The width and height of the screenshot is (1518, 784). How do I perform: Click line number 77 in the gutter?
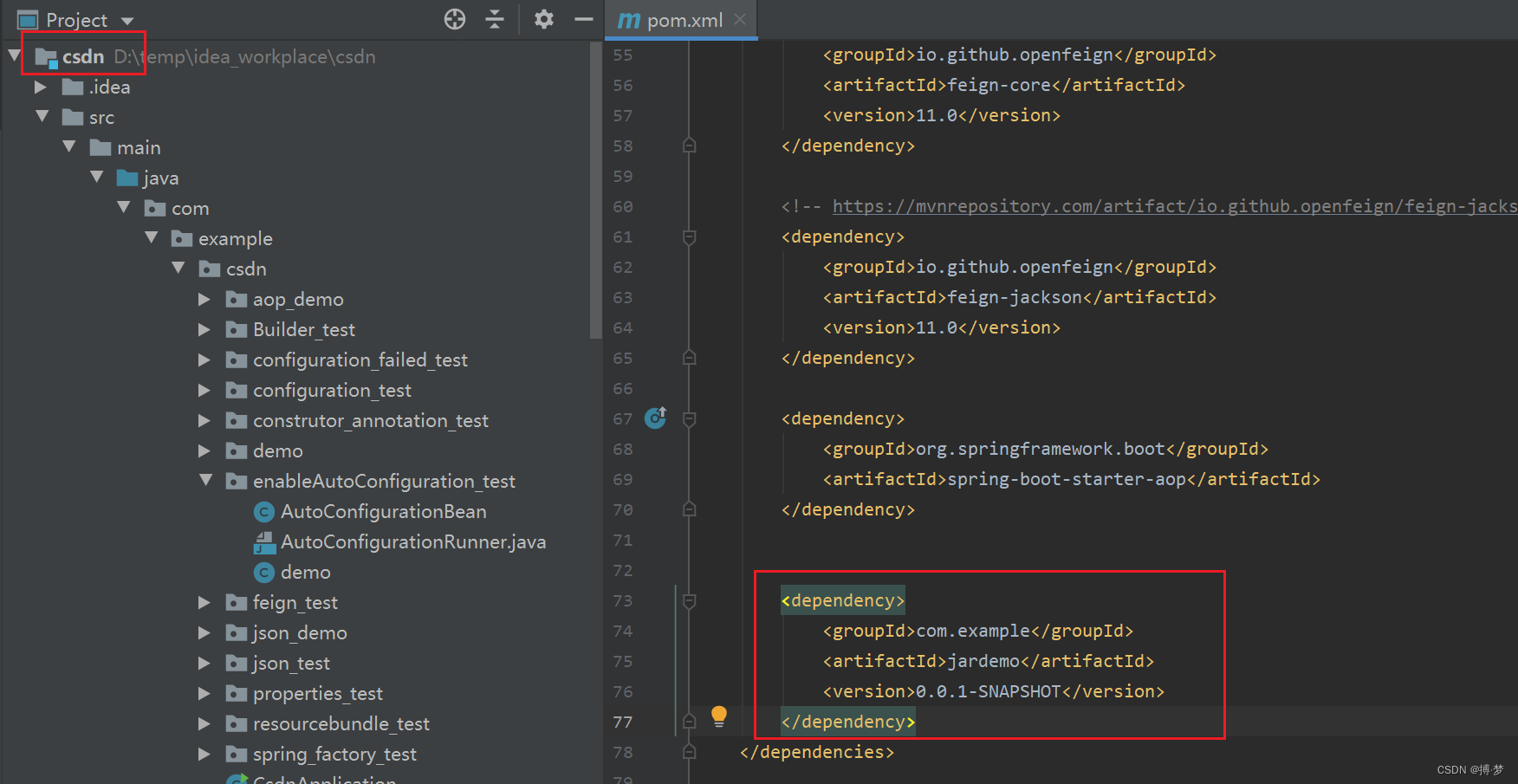coord(622,722)
